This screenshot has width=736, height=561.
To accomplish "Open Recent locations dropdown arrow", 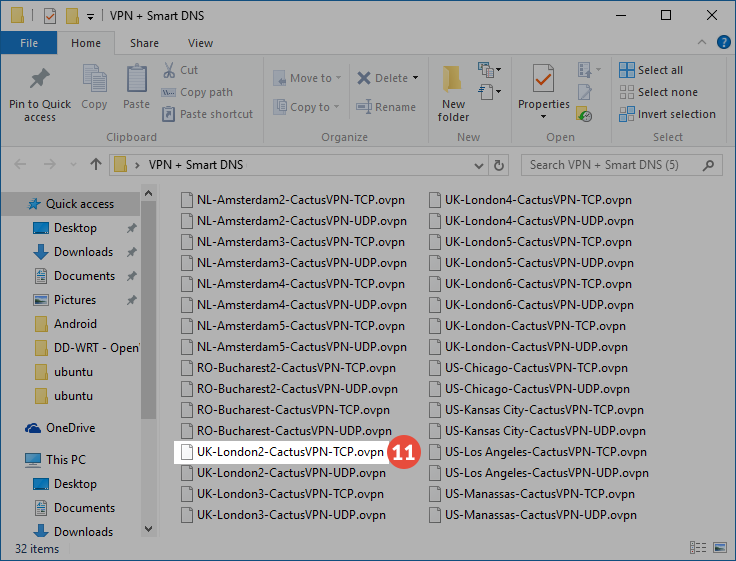I will pos(73,165).
